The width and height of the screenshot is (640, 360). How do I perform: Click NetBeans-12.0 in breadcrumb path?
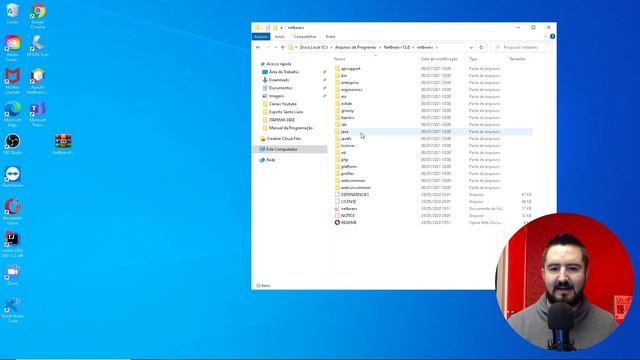[x=396, y=47]
